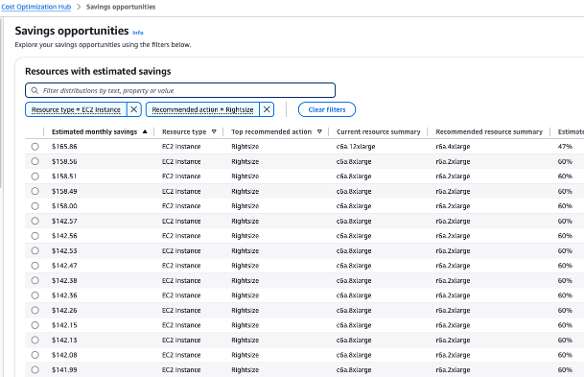This screenshot has width=584, height=377.
Task: Click the ascending sort arrow on savings column
Action: coord(145,132)
